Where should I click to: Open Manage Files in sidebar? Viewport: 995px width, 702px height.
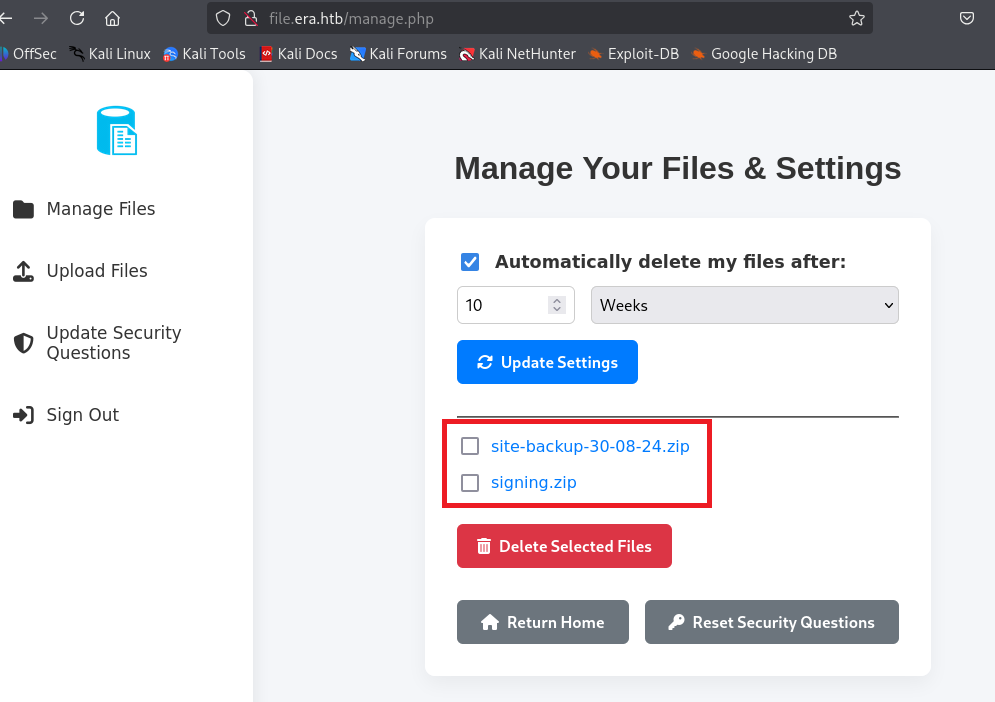100,209
